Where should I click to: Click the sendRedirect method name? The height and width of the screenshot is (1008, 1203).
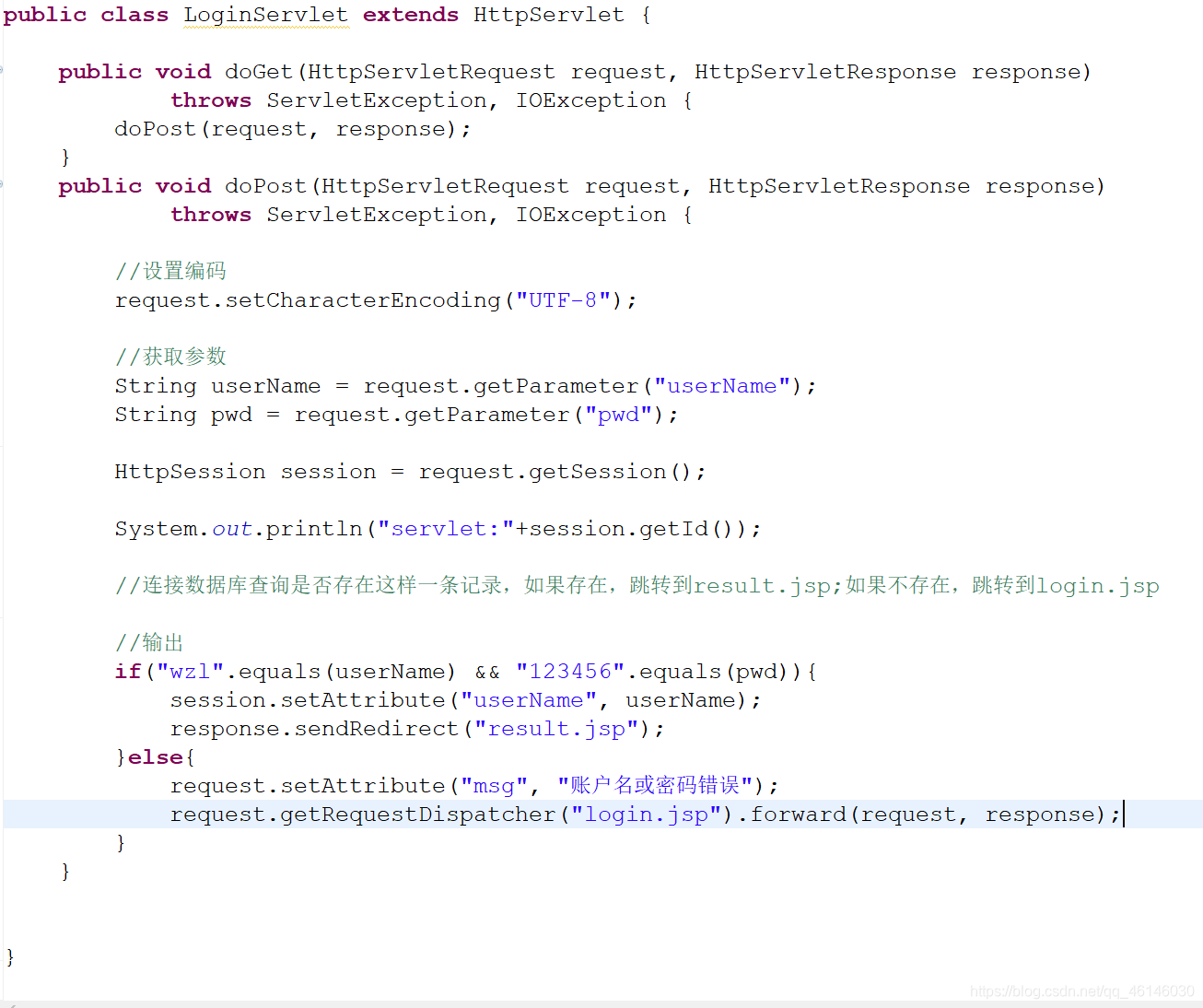(376, 729)
